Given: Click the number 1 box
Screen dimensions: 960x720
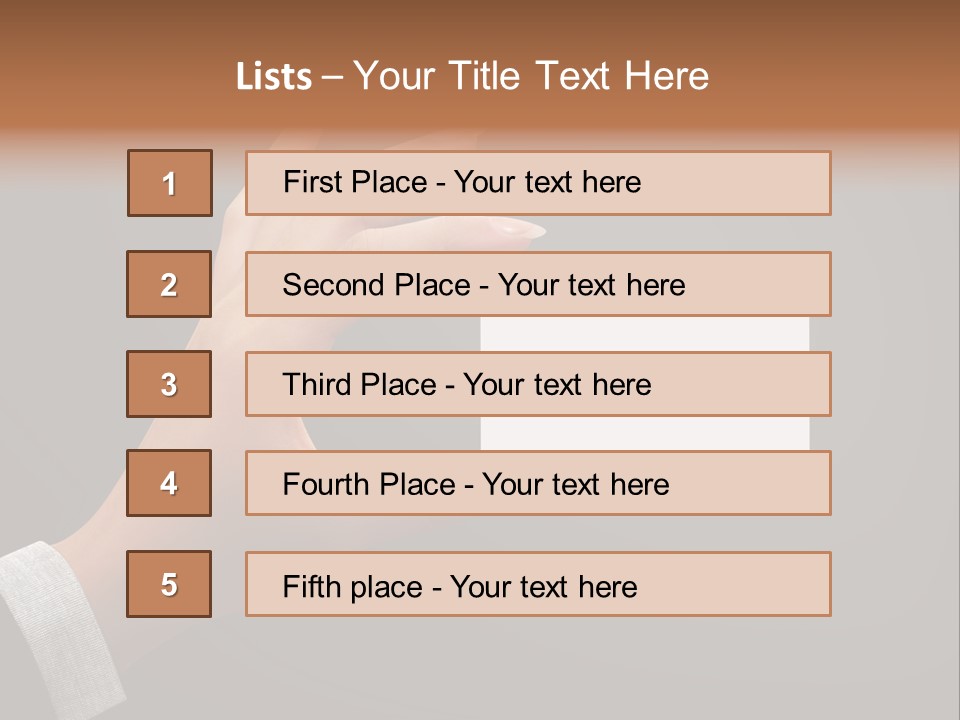Looking at the screenshot, I should coord(170,183).
